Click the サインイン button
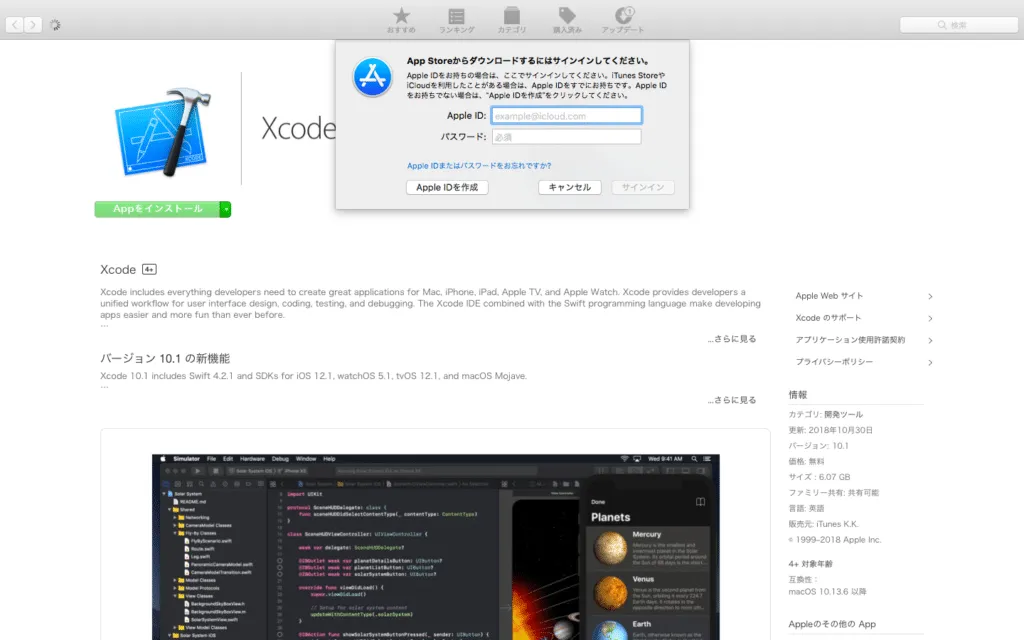This screenshot has height=640, width=1024. click(643, 187)
